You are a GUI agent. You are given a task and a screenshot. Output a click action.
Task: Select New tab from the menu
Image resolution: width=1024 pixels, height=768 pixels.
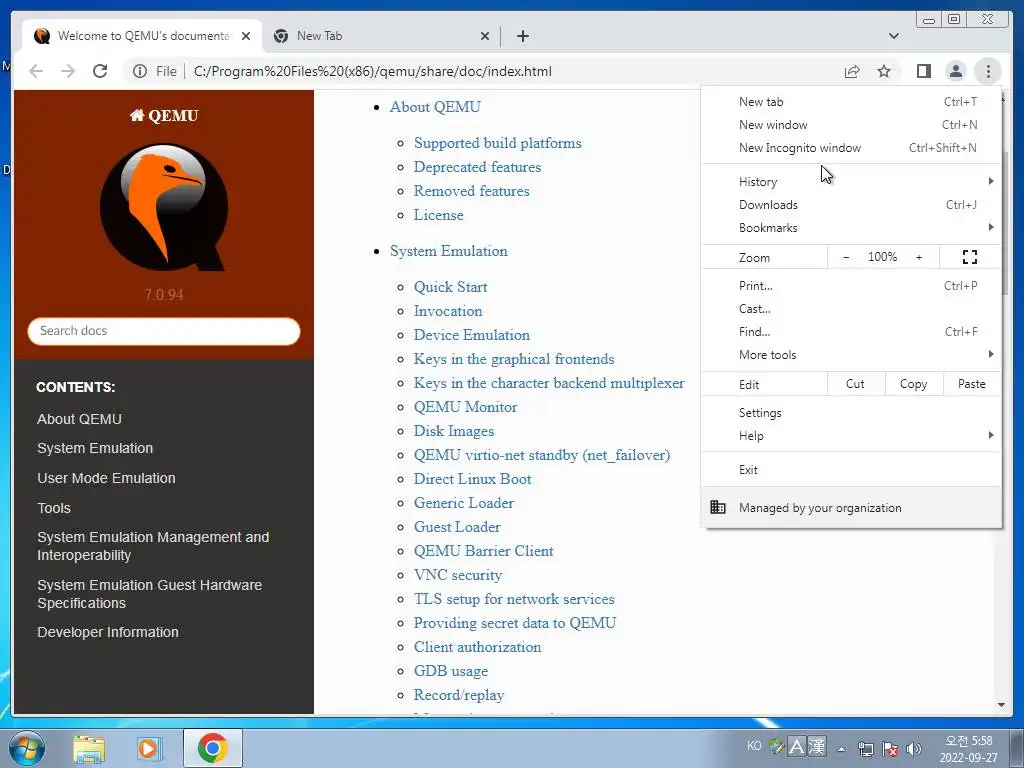pos(851,101)
